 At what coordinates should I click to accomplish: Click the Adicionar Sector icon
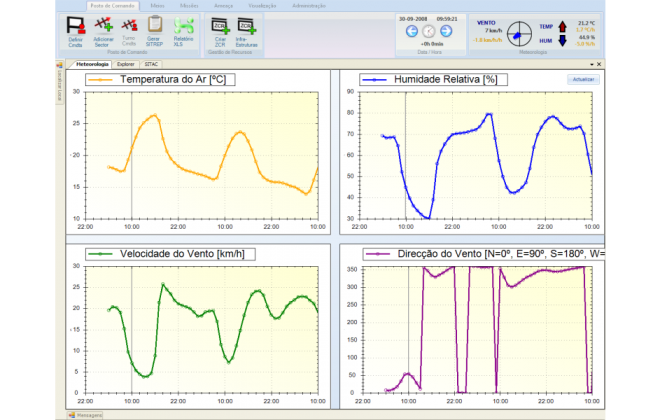coord(104,26)
